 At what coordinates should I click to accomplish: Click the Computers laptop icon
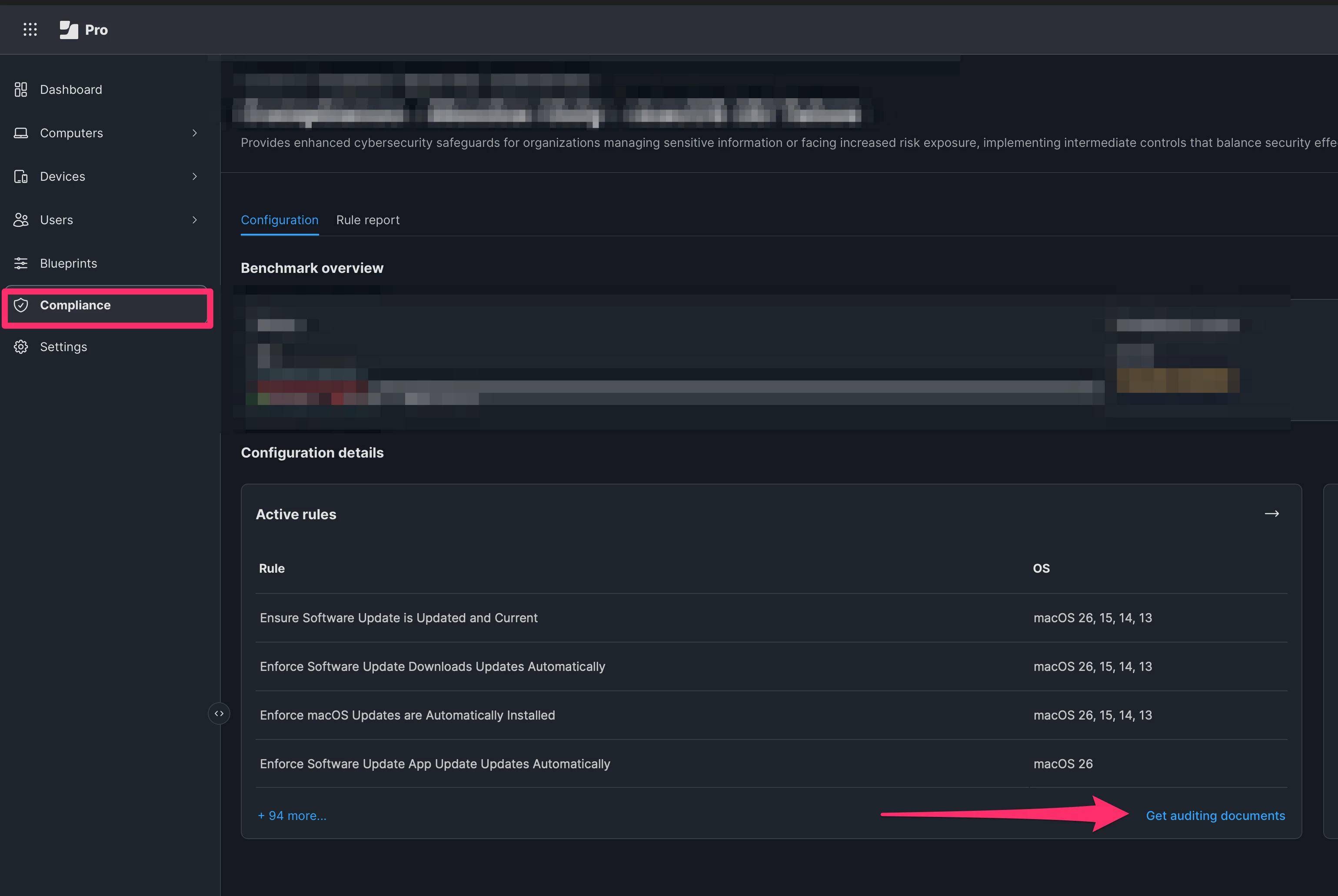tap(21, 133)
